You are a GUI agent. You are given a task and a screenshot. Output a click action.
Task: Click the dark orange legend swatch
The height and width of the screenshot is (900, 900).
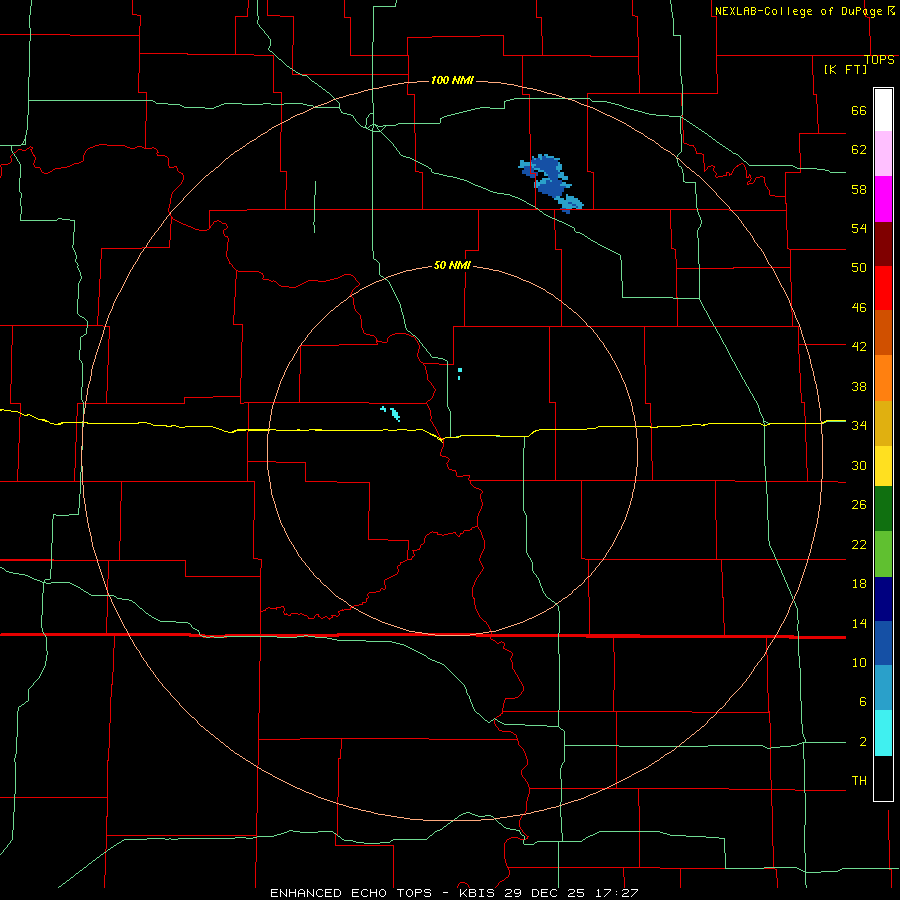click(x=883, y=333)
